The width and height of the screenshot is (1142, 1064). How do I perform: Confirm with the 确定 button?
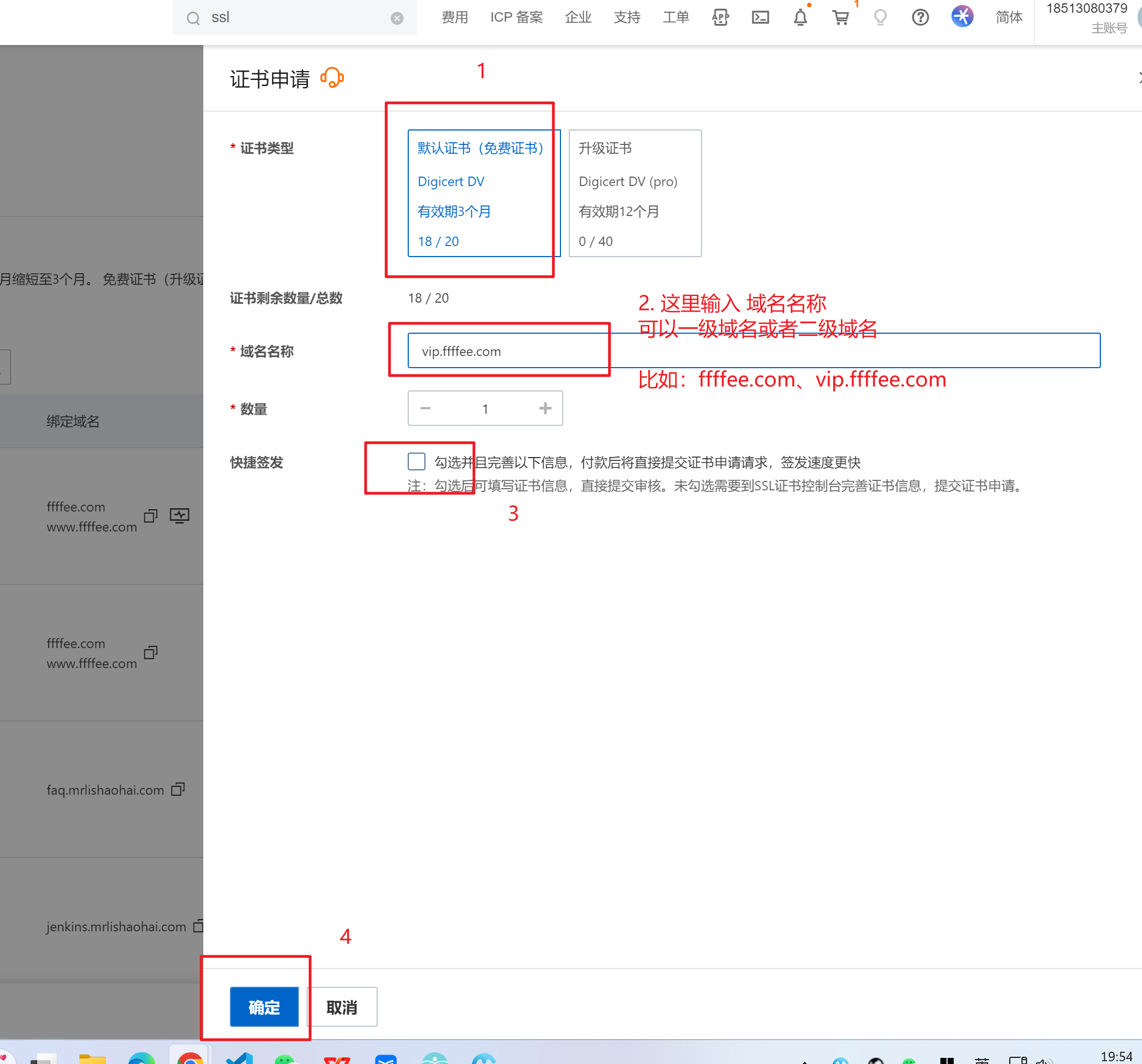264,1007
